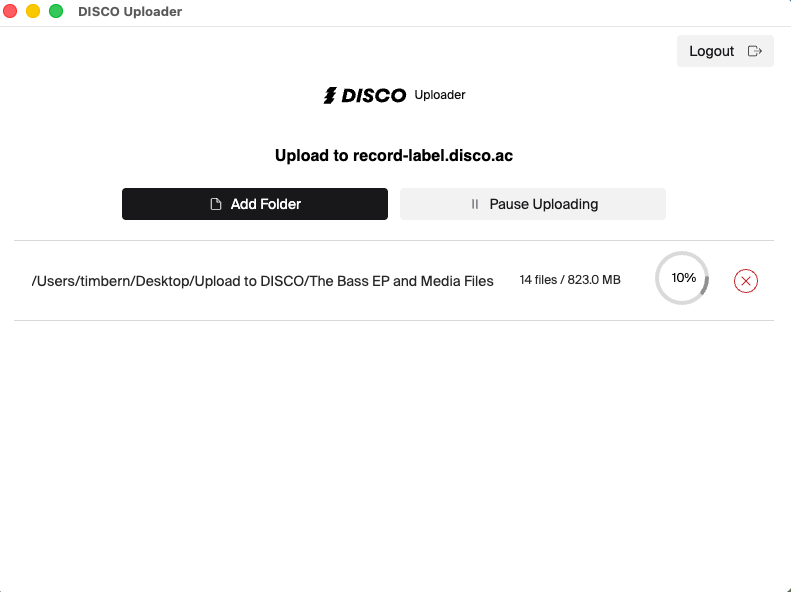791x592 pixels.
Task: Click the DISCO lightning bolt logo icon
Action: [x=330, y=95]
